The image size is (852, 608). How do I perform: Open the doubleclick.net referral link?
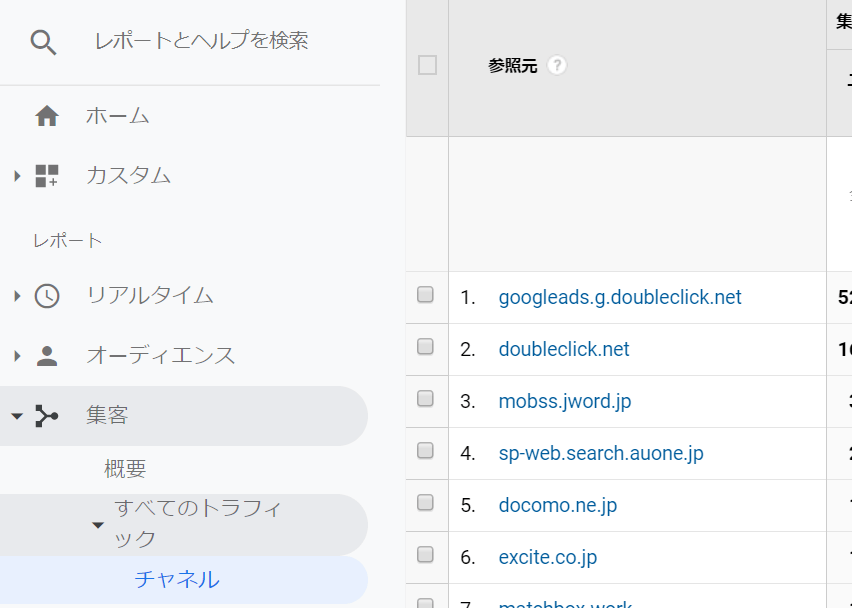pyautogui.click(x=564, y=349)
